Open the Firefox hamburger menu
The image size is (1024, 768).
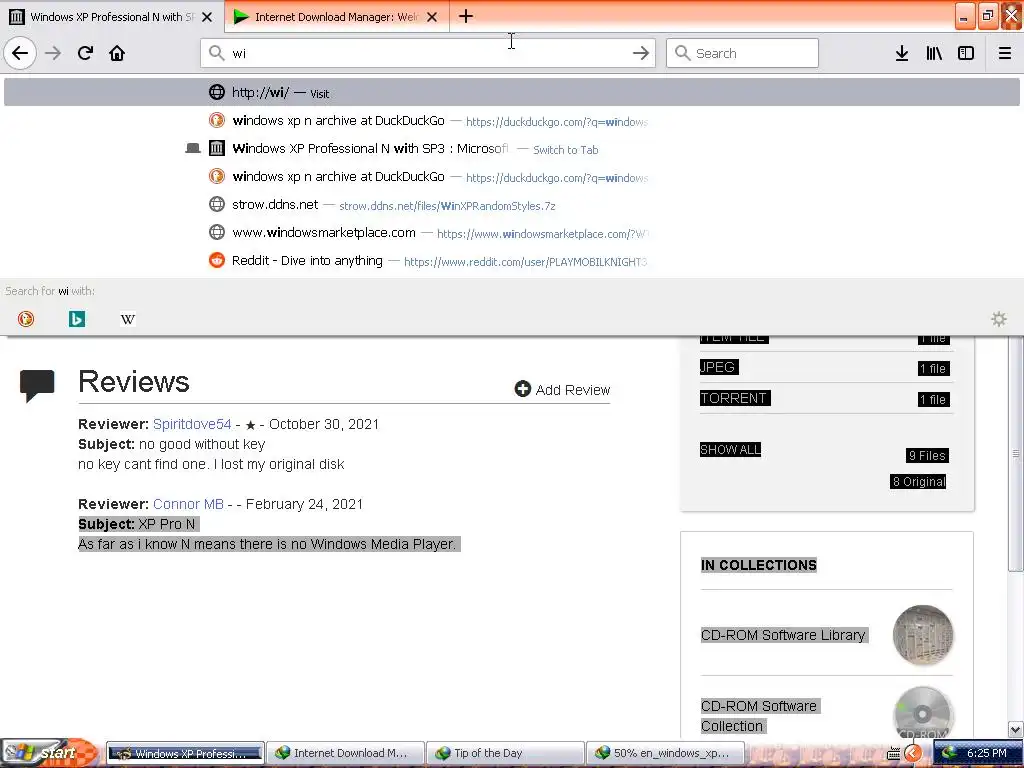tap(1005, 53)
